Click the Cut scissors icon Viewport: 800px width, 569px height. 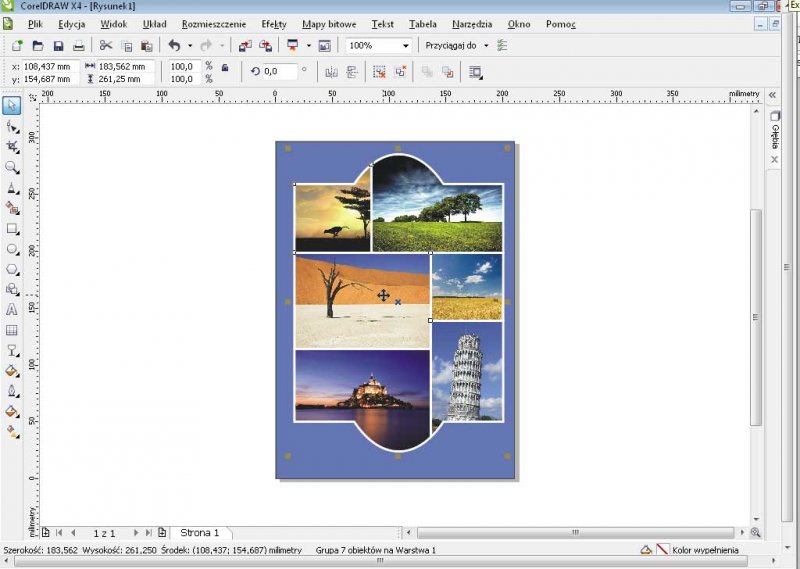coord(106,46)
